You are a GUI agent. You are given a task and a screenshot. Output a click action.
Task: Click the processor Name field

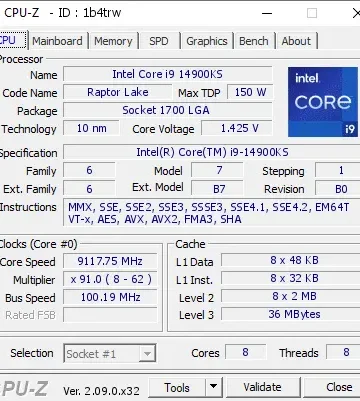(168, 74)
